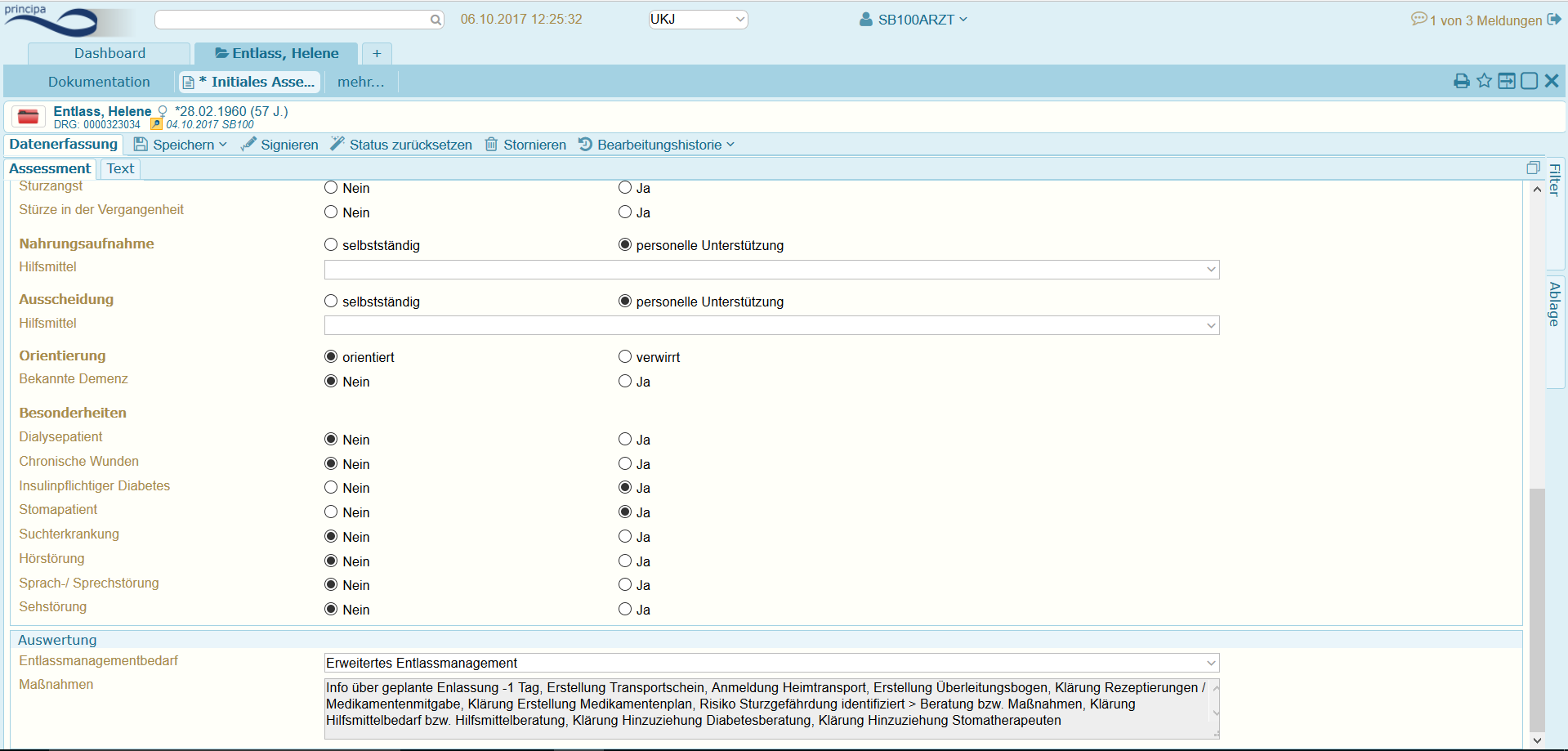
Task: Click the favorite star icon
Action: tap(1485, 80)
